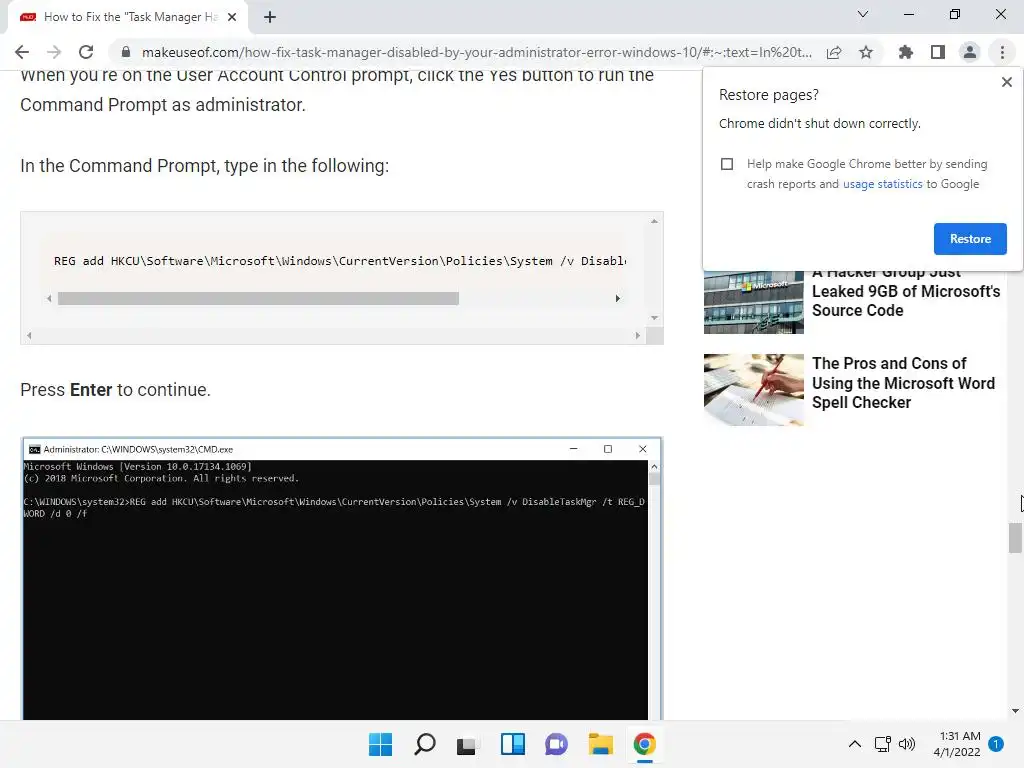Image resolution: width=1024 pixels, height=768 pixels.
Task: Open File Explorer from the taskbar
Action: (x=600, y=744)
